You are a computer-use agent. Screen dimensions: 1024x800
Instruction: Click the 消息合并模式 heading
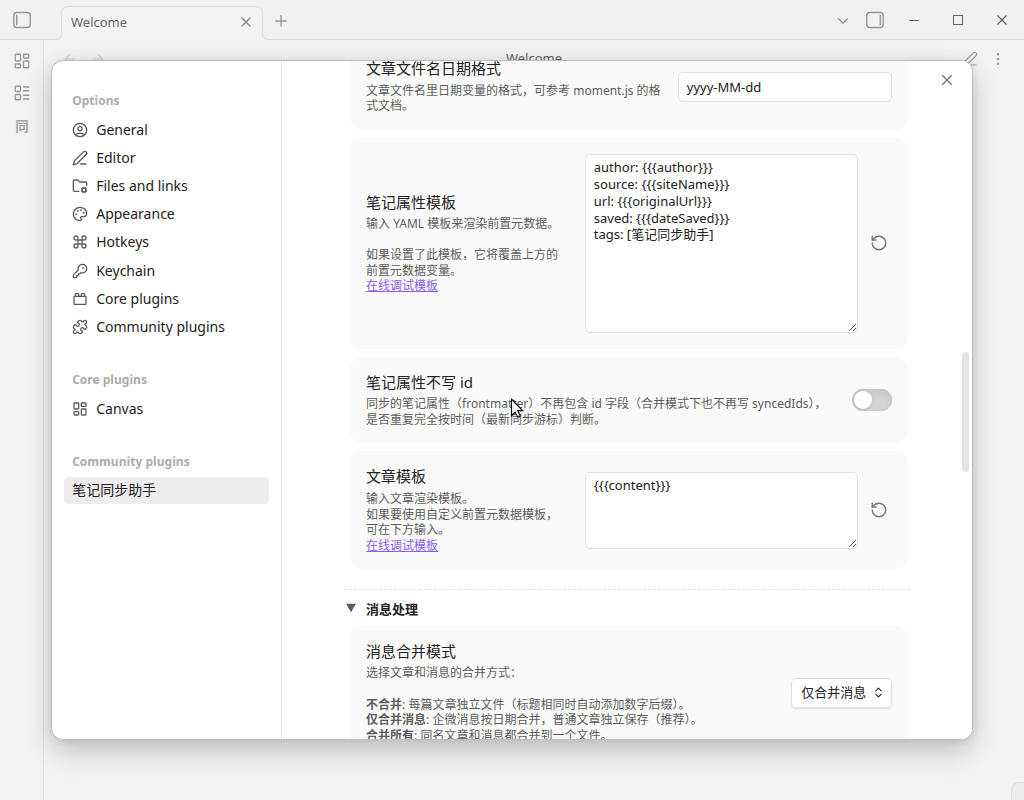click(411, 652)
